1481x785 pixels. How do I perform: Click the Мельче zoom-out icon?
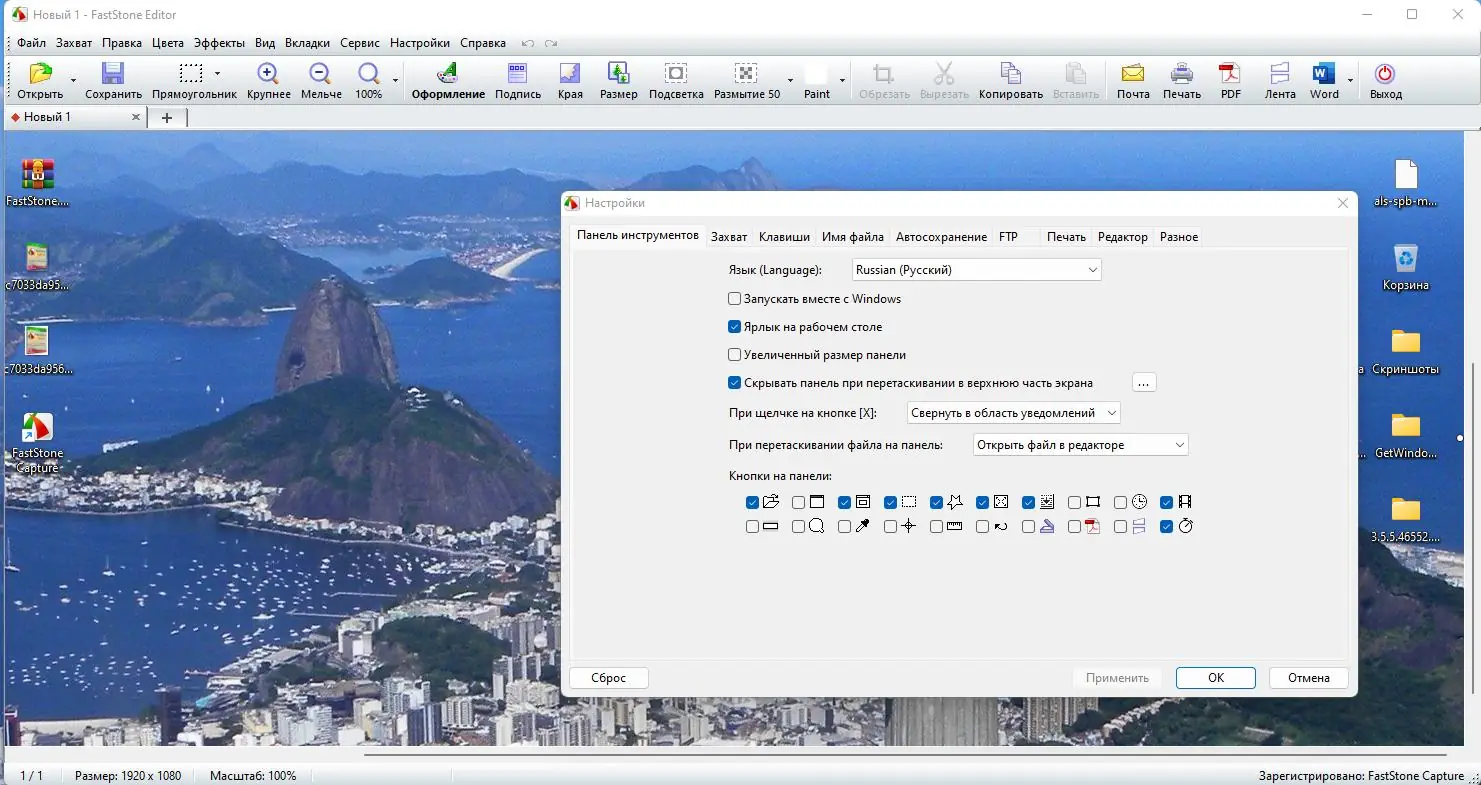click(320, 74)
